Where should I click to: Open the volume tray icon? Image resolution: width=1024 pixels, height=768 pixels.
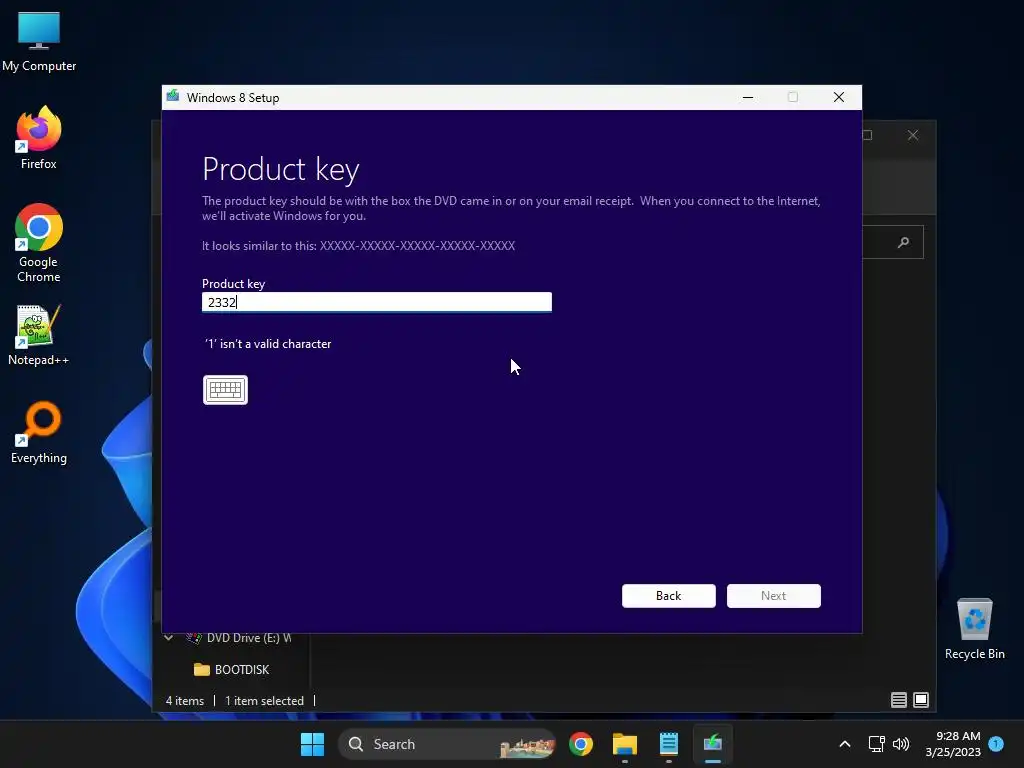point(901,744)
